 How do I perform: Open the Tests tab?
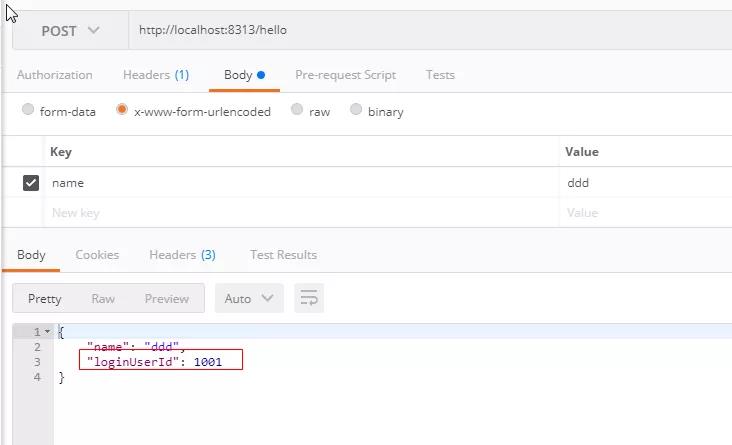coord(440,75)
